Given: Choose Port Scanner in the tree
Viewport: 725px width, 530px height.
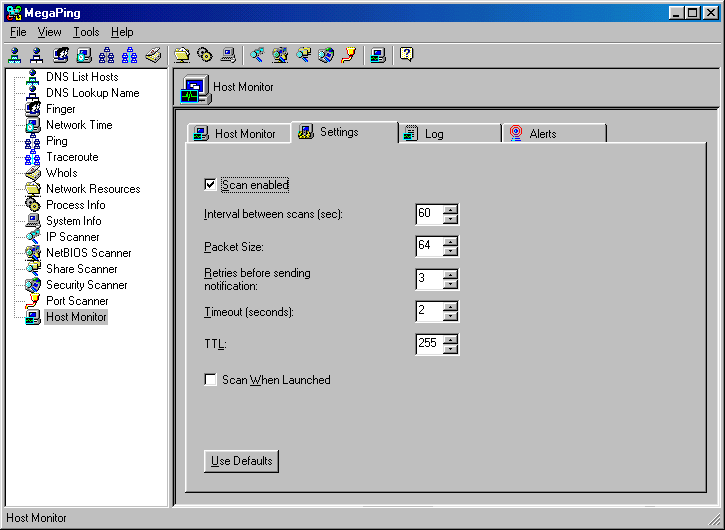Looking at the screenshot, I should [x=77, y=301].
